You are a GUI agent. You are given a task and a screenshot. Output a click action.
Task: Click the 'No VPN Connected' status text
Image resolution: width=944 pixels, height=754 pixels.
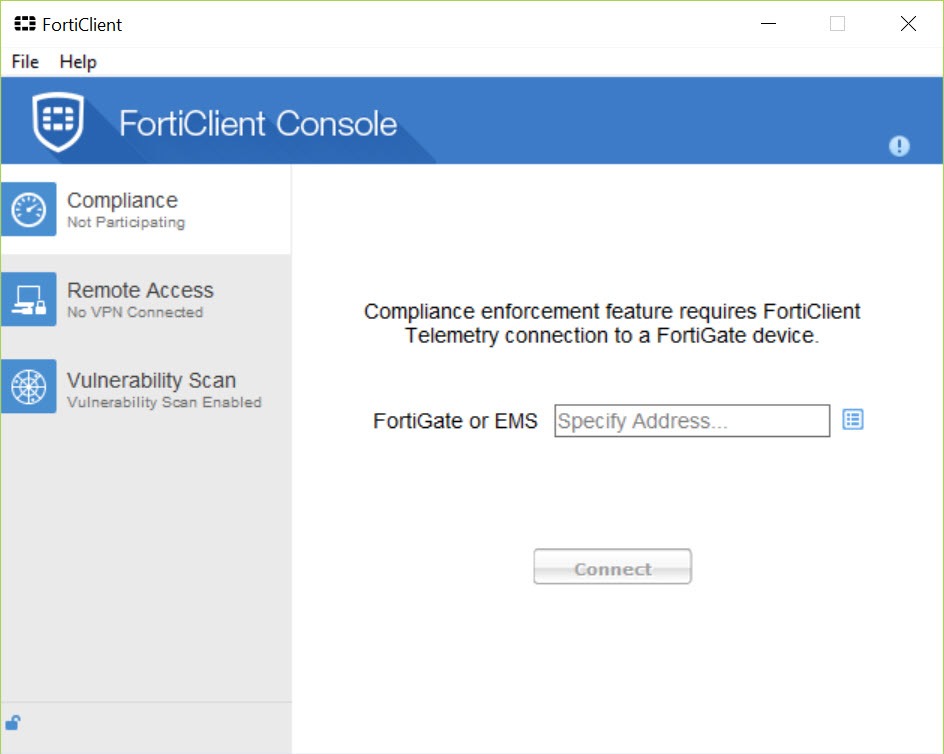coord(135,312)
